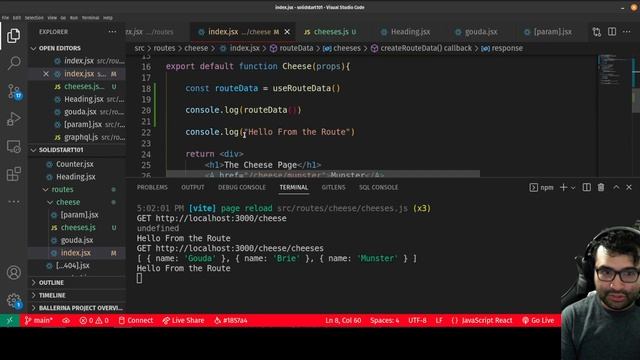Click Connect in the status bar
This screenshot has height=360, width=640.
pyautogui.click(x=136, y=321)
